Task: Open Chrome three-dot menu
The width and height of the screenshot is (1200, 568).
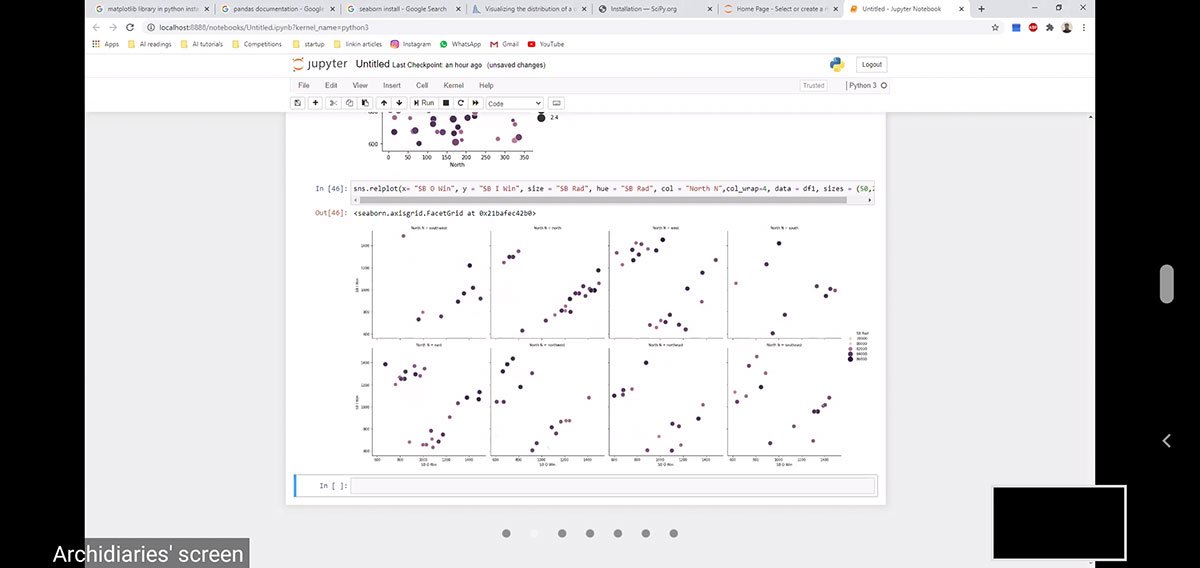Action: 1084,27
